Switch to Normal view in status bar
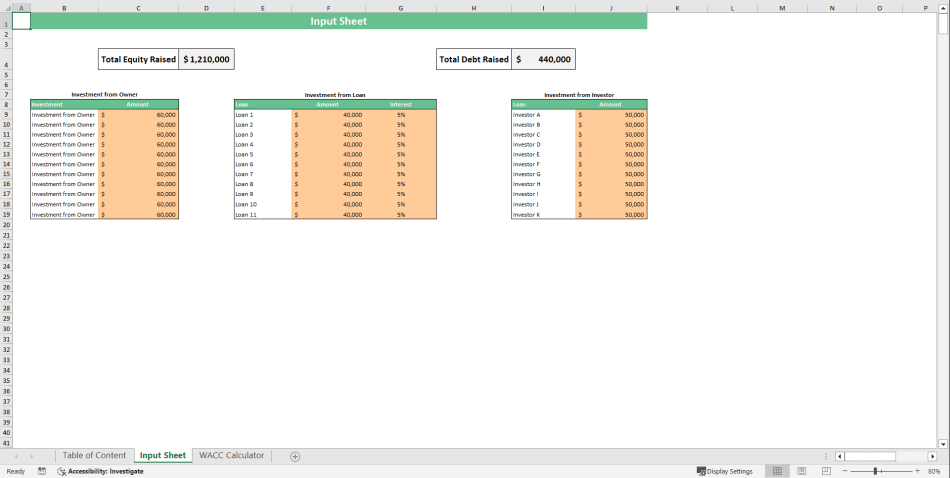 [777, 471]
